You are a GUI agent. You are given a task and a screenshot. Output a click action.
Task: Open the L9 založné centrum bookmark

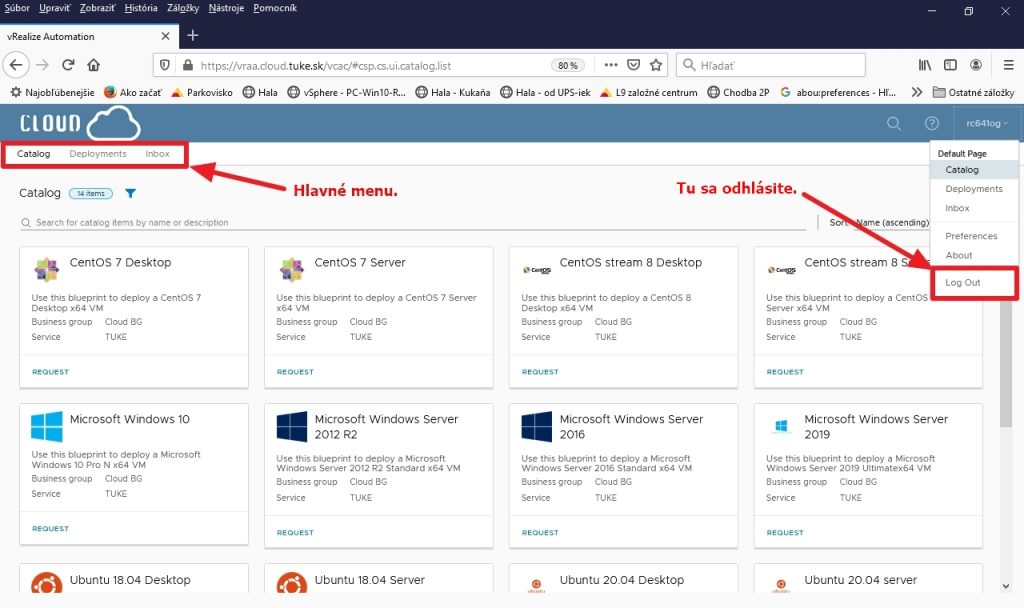648,93
